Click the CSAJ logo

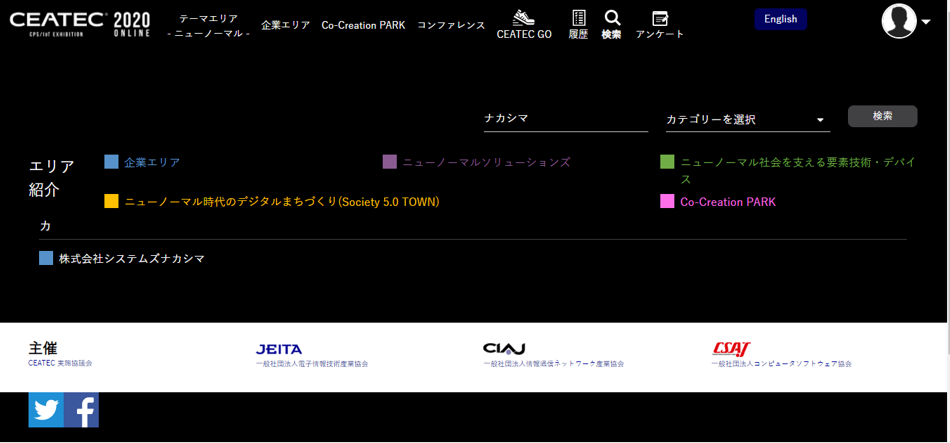[731, 348]
